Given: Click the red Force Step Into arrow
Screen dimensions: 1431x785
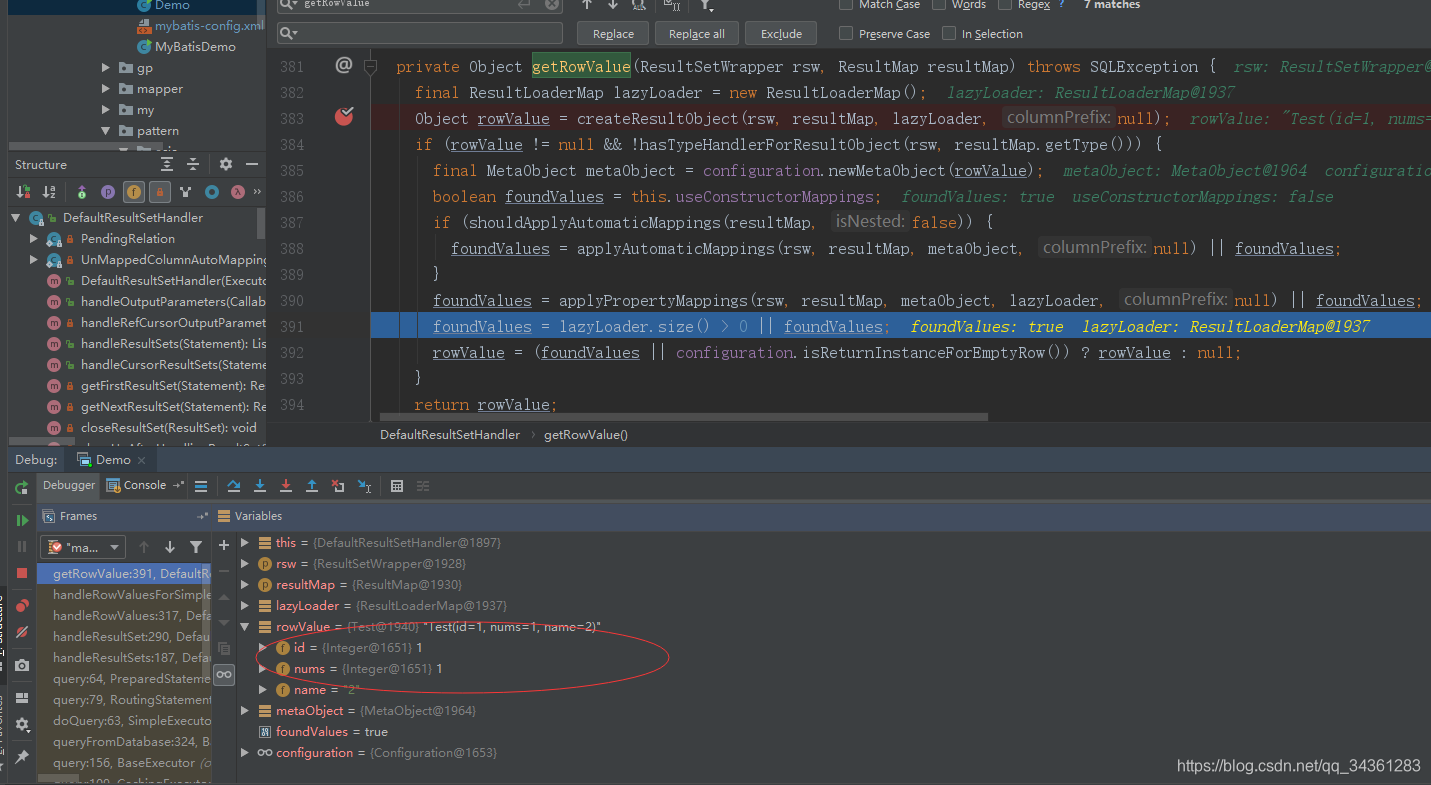Looking at the screenshot, I should 286,486.
